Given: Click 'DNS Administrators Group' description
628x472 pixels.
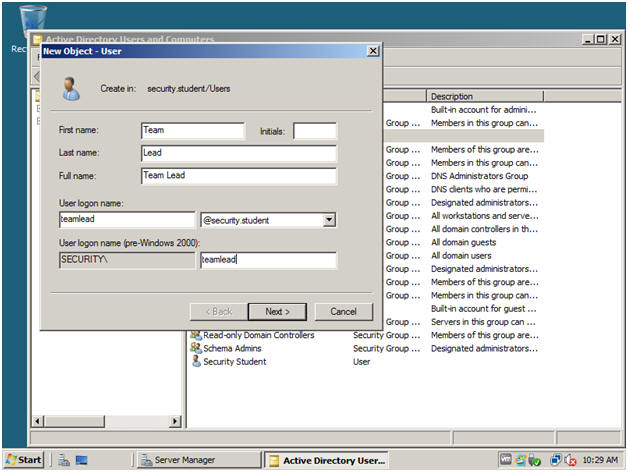Looking at the screenshot, I should pyautogui.click(x=479, y=176).
